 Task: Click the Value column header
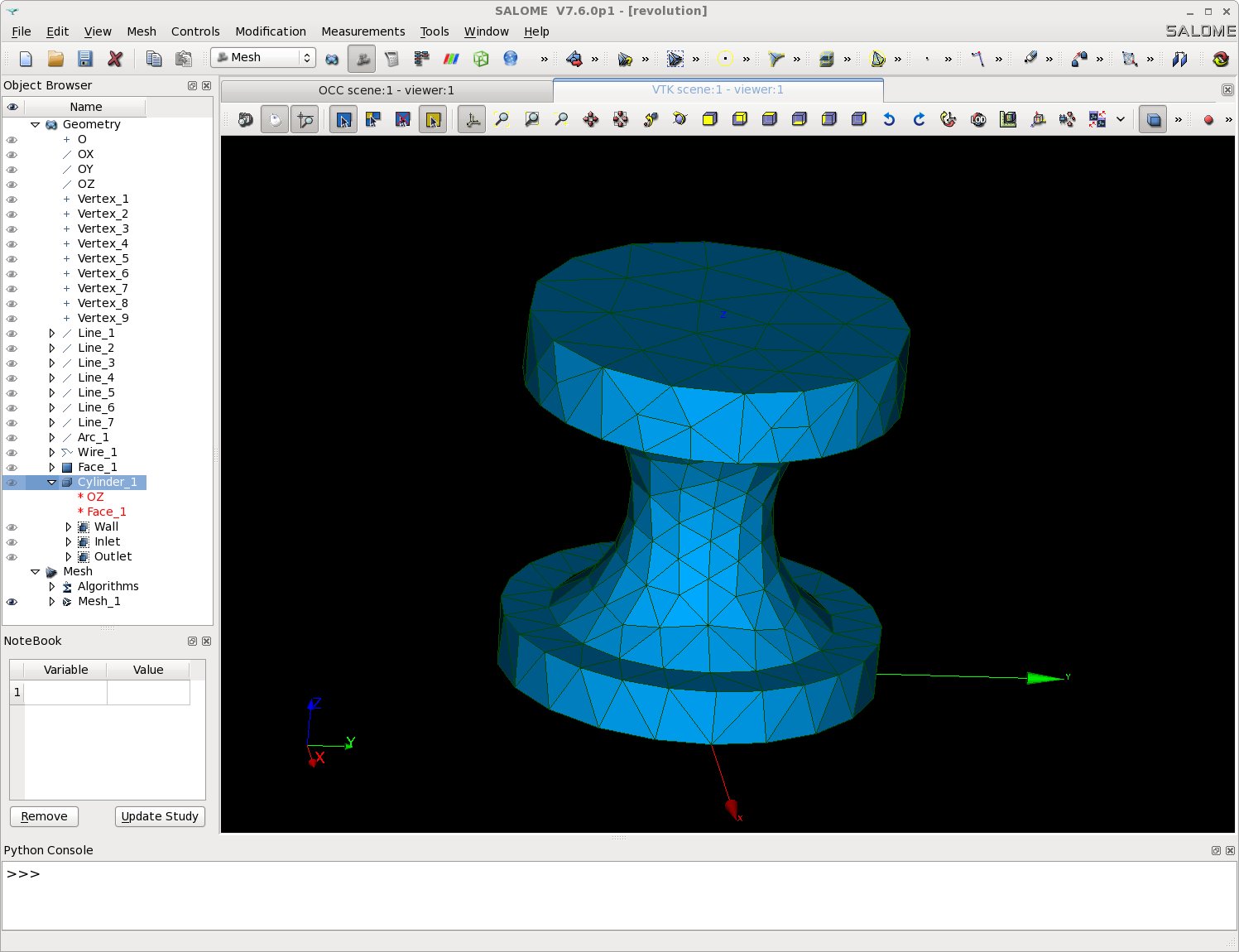coord(148,670)
